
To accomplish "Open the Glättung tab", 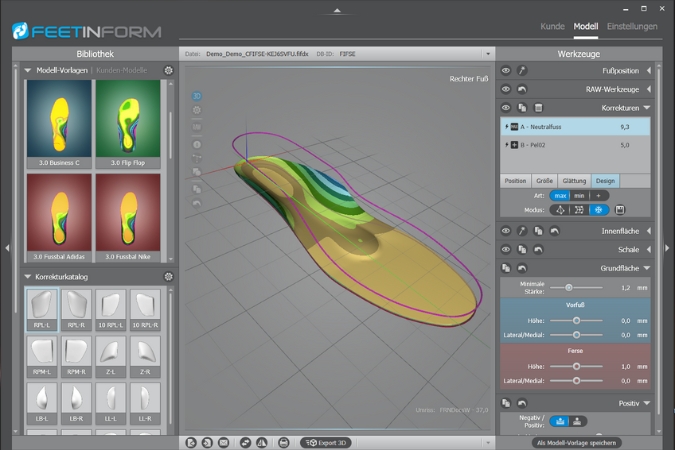I will tap(574, 181).
